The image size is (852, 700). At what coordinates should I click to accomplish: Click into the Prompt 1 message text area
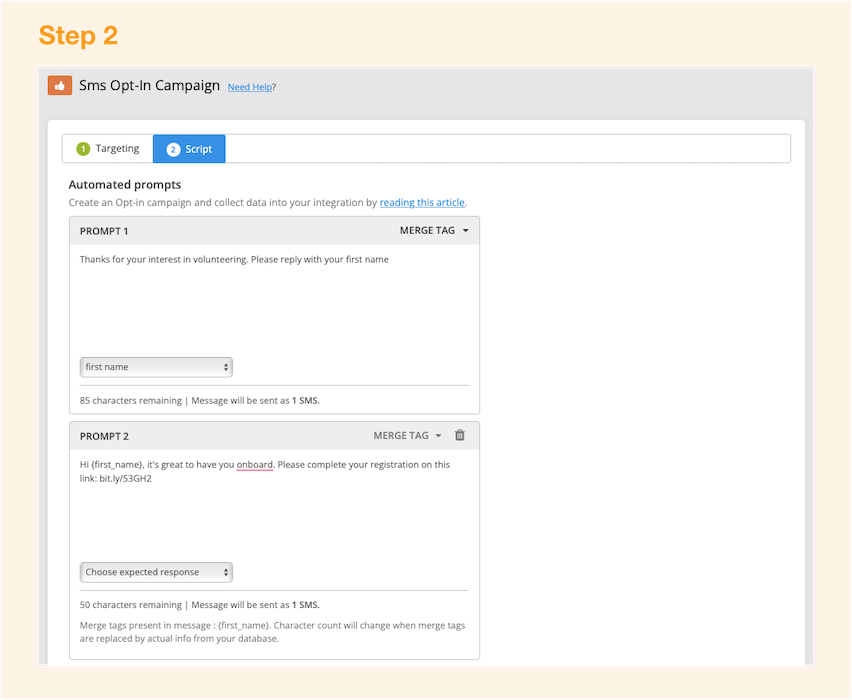coord(274,298)
